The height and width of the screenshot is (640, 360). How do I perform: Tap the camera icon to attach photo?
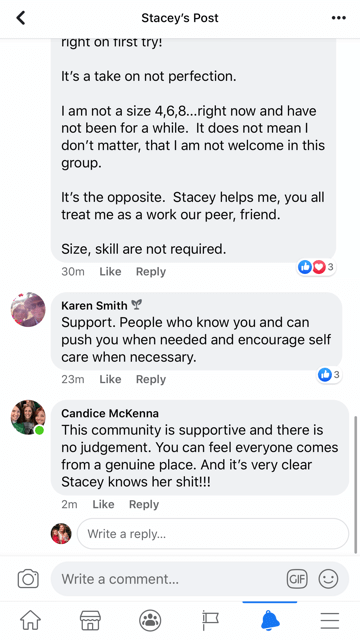28,579
